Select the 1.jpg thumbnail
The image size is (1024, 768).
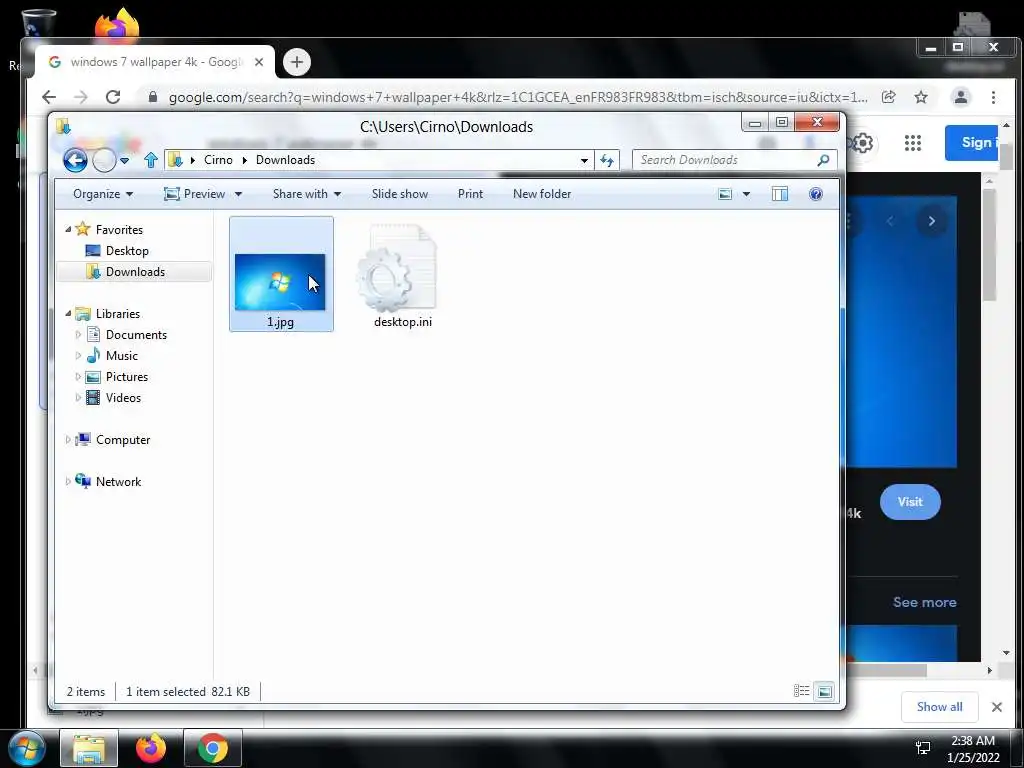[x=280, y=282]
